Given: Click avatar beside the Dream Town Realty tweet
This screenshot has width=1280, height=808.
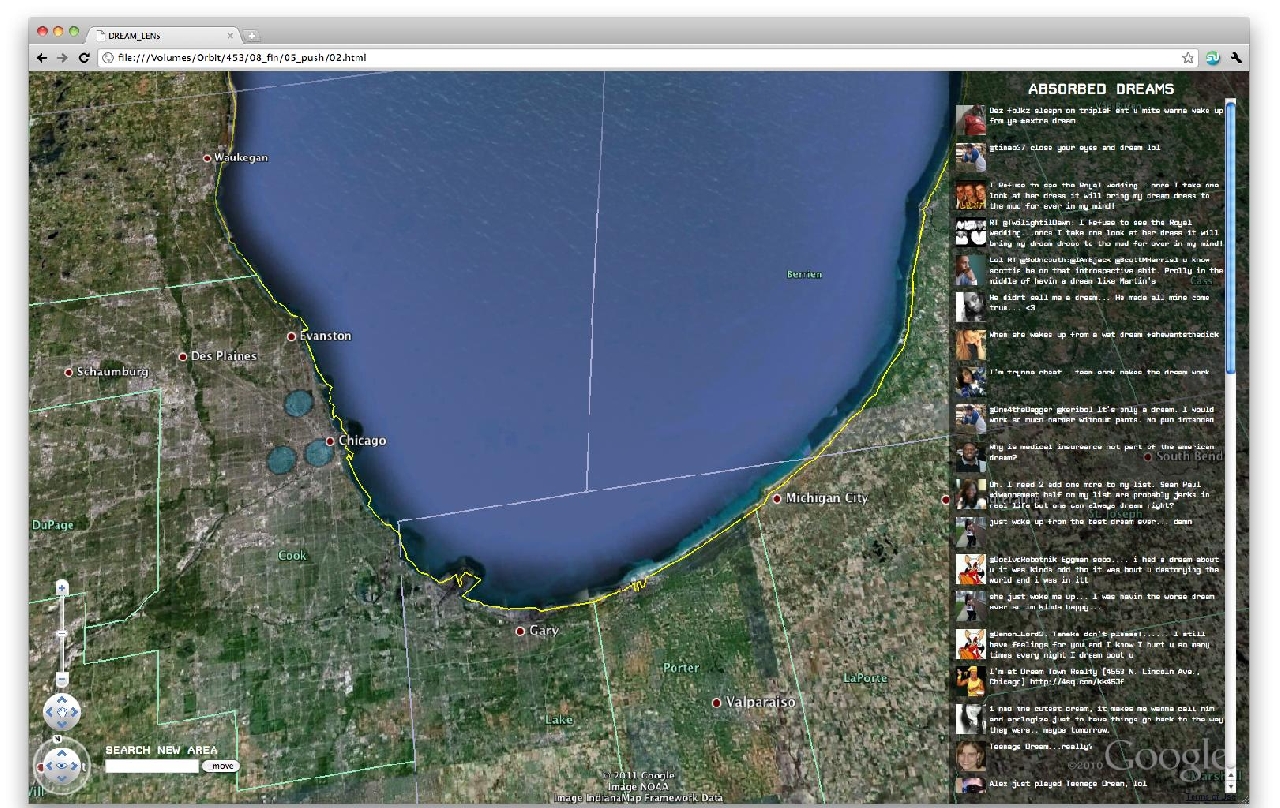Looking at the screenshot, I should pyautogui.click(x=970, y=680).
